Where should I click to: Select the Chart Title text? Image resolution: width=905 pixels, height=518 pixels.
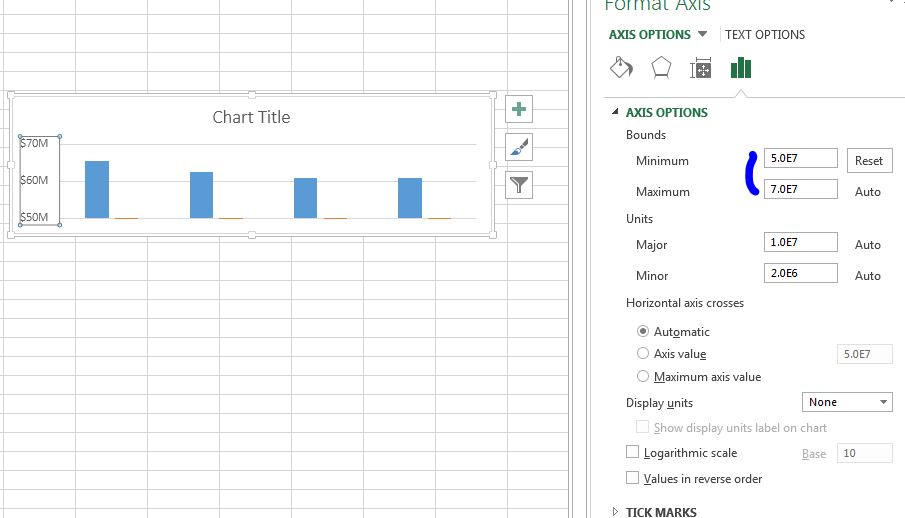[251, 117]
